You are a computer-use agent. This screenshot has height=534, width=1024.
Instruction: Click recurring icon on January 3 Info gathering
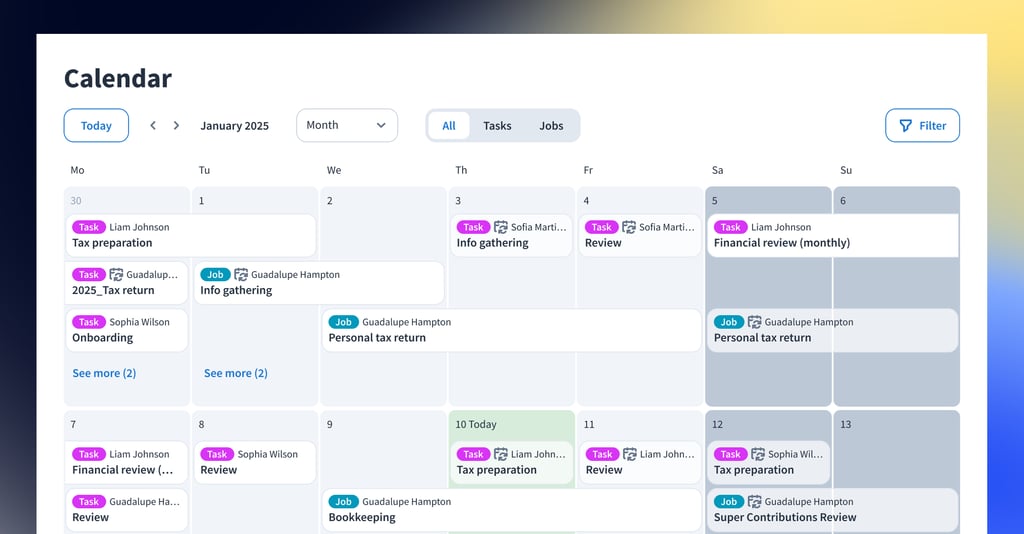(501, 228)
